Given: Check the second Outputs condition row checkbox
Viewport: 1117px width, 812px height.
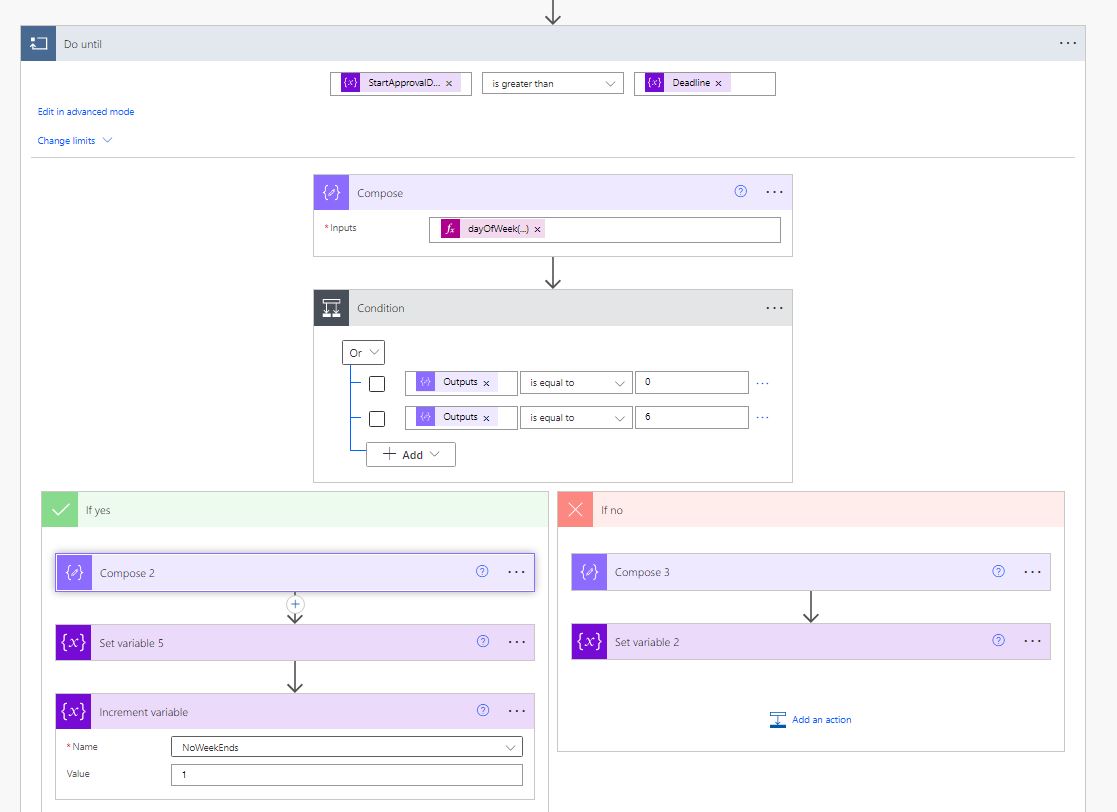Looking at the screenshot, I should pyautogui.click(x=377, y=418).
